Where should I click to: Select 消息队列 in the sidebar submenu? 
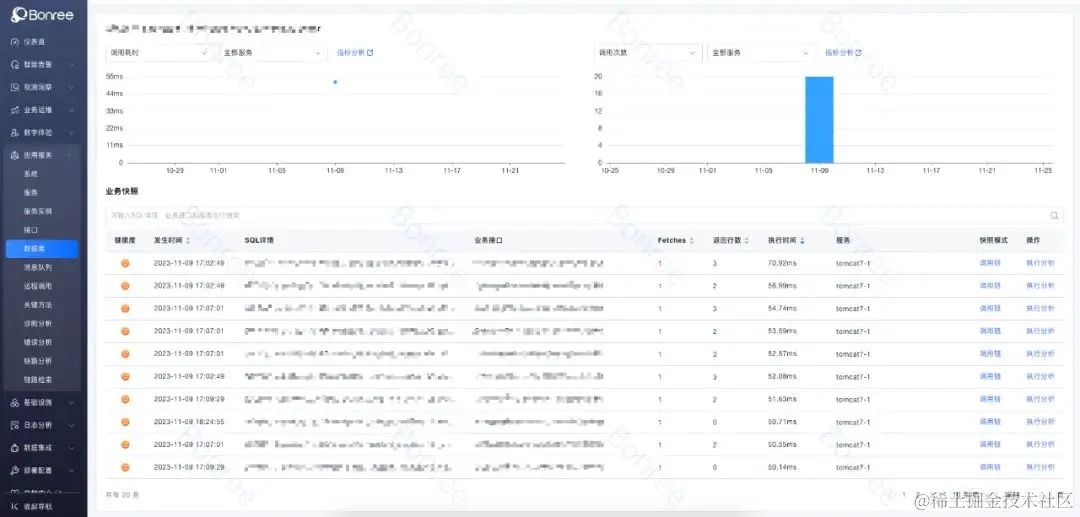pos(38,267)
